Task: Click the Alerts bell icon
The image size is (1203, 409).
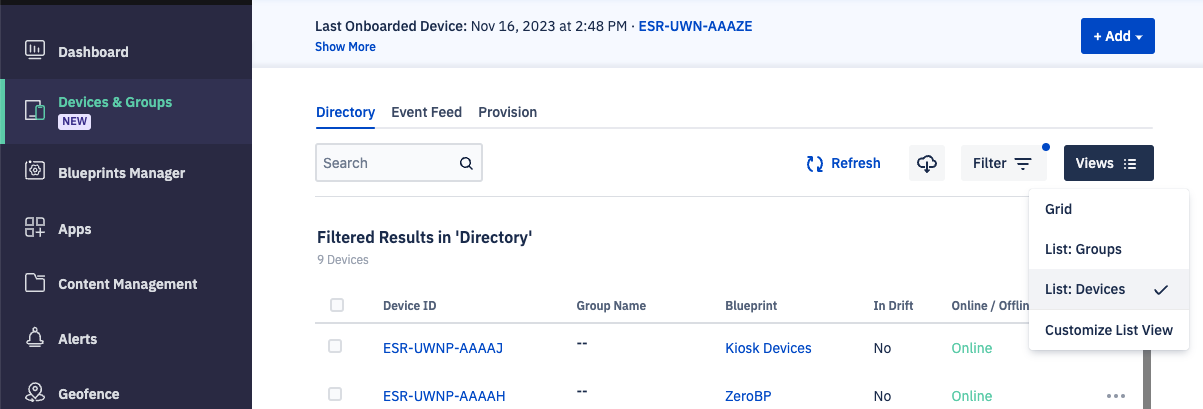Action: point(35,338)
